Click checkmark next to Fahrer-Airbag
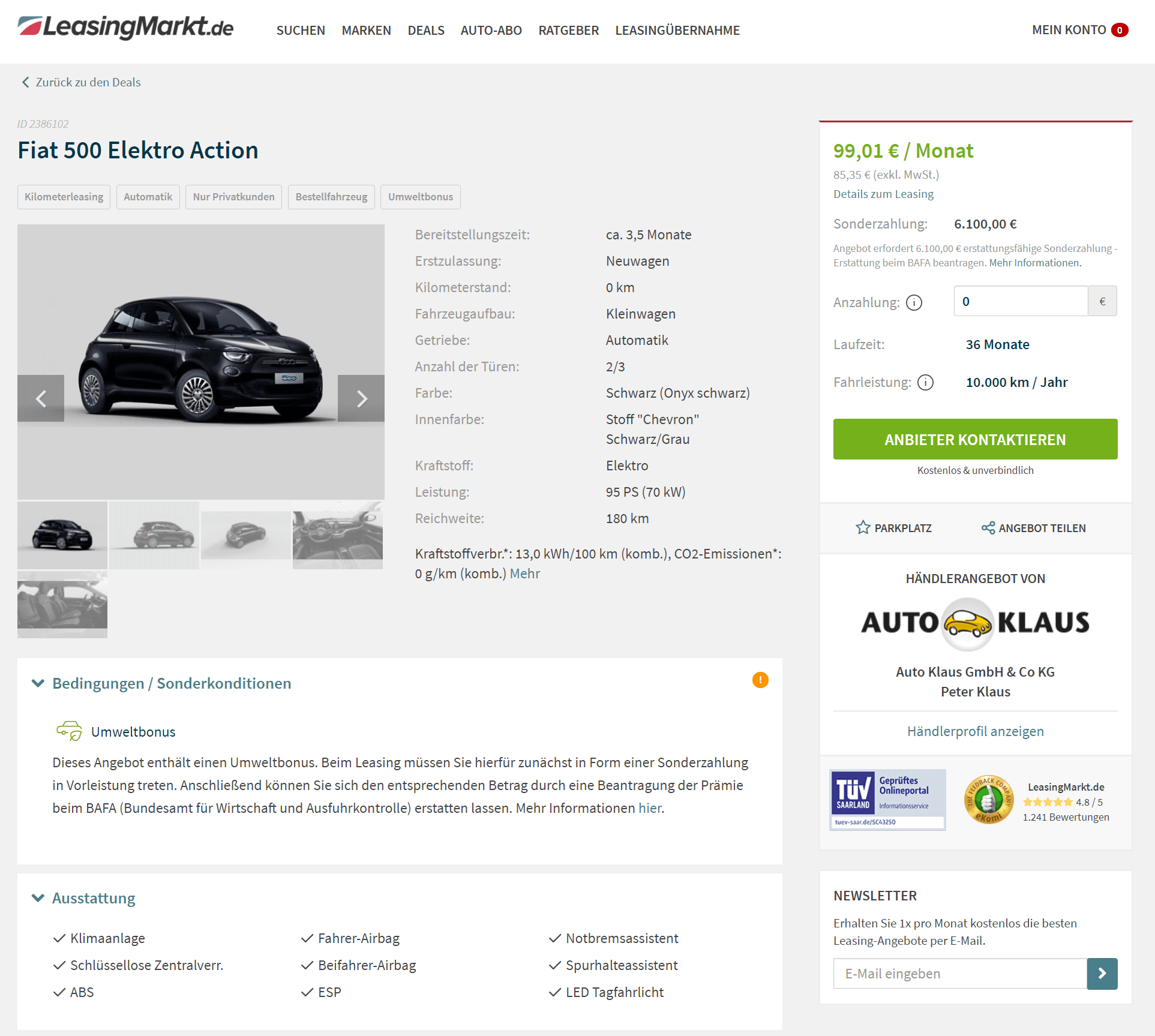Viewport: 1155px width, 1036px height. tap(307, 938)
